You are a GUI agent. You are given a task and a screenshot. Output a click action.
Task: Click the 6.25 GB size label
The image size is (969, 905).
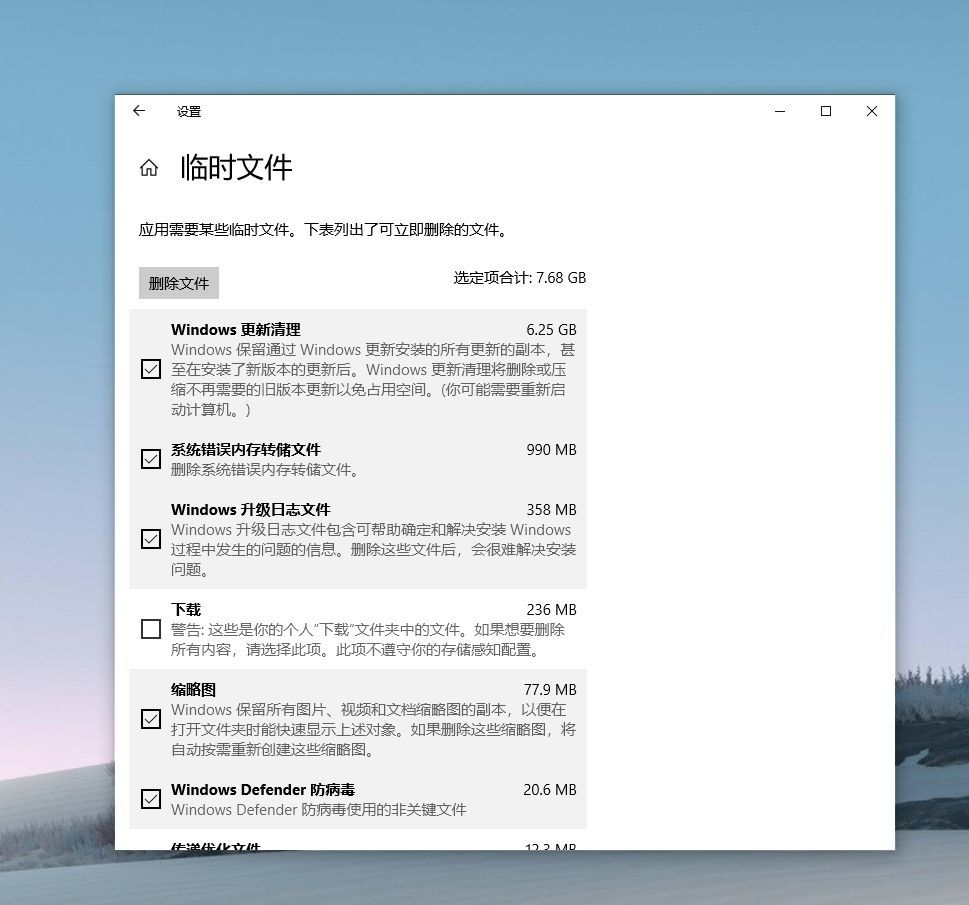coord(551,329)
